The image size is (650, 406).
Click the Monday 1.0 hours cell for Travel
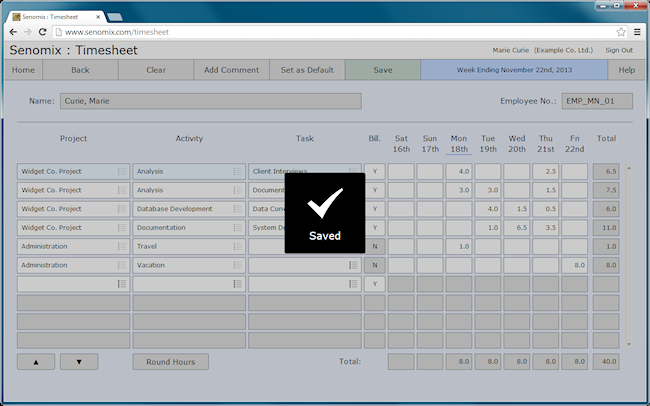(458, 246)
